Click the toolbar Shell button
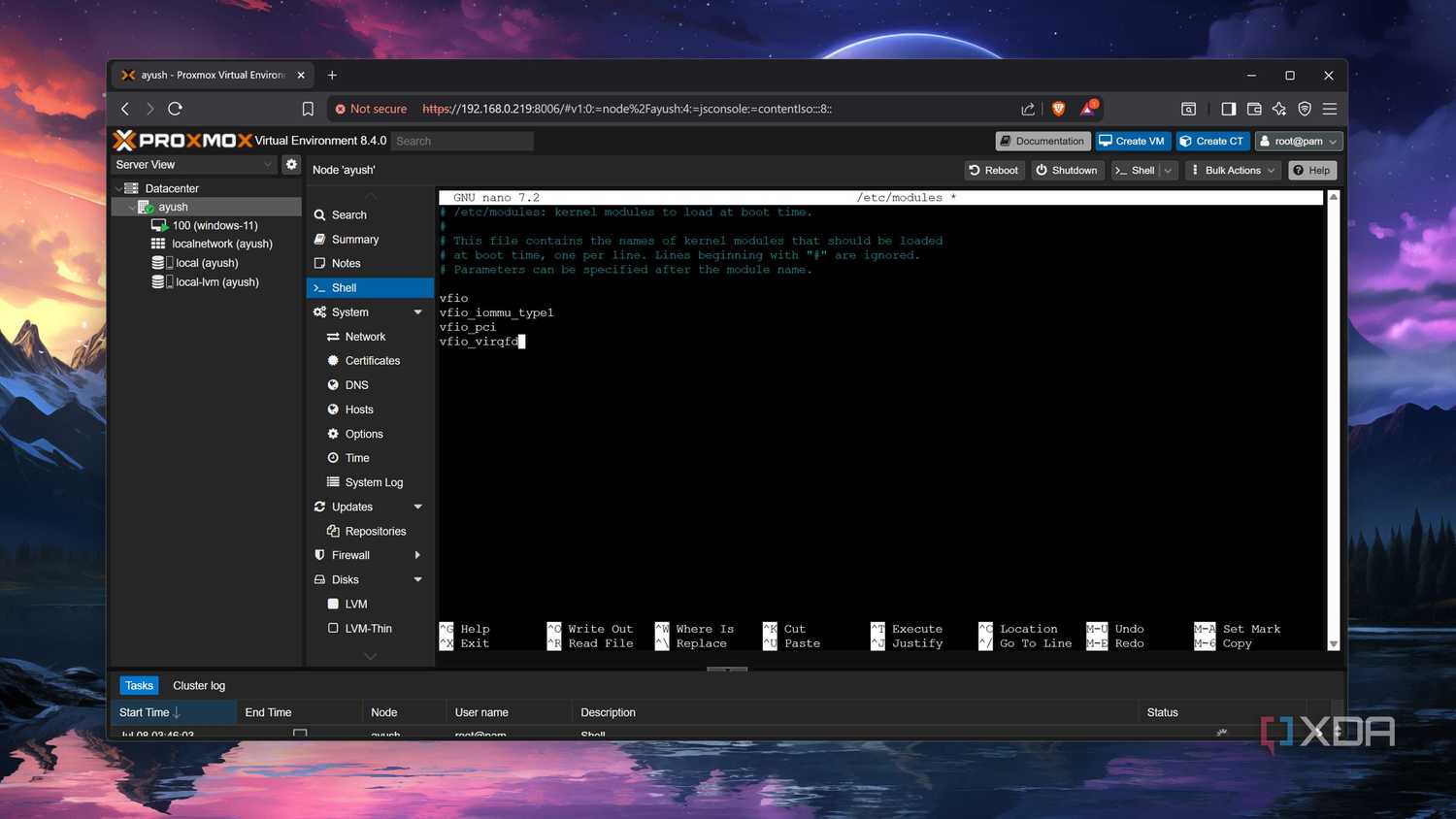The width and height of the screenshot is (1456, 819). pyautogui.click(x=1135, y=170)
